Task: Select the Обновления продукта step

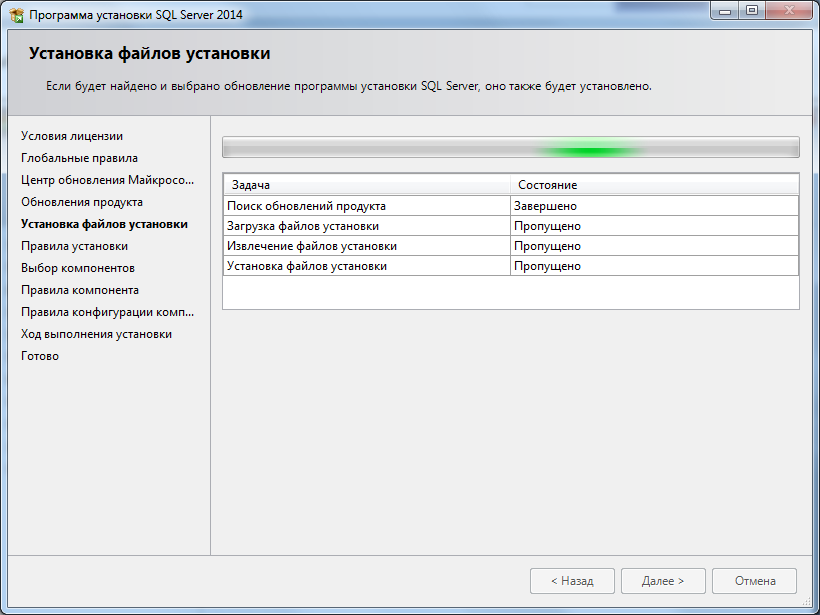Action: coord(82,202)
